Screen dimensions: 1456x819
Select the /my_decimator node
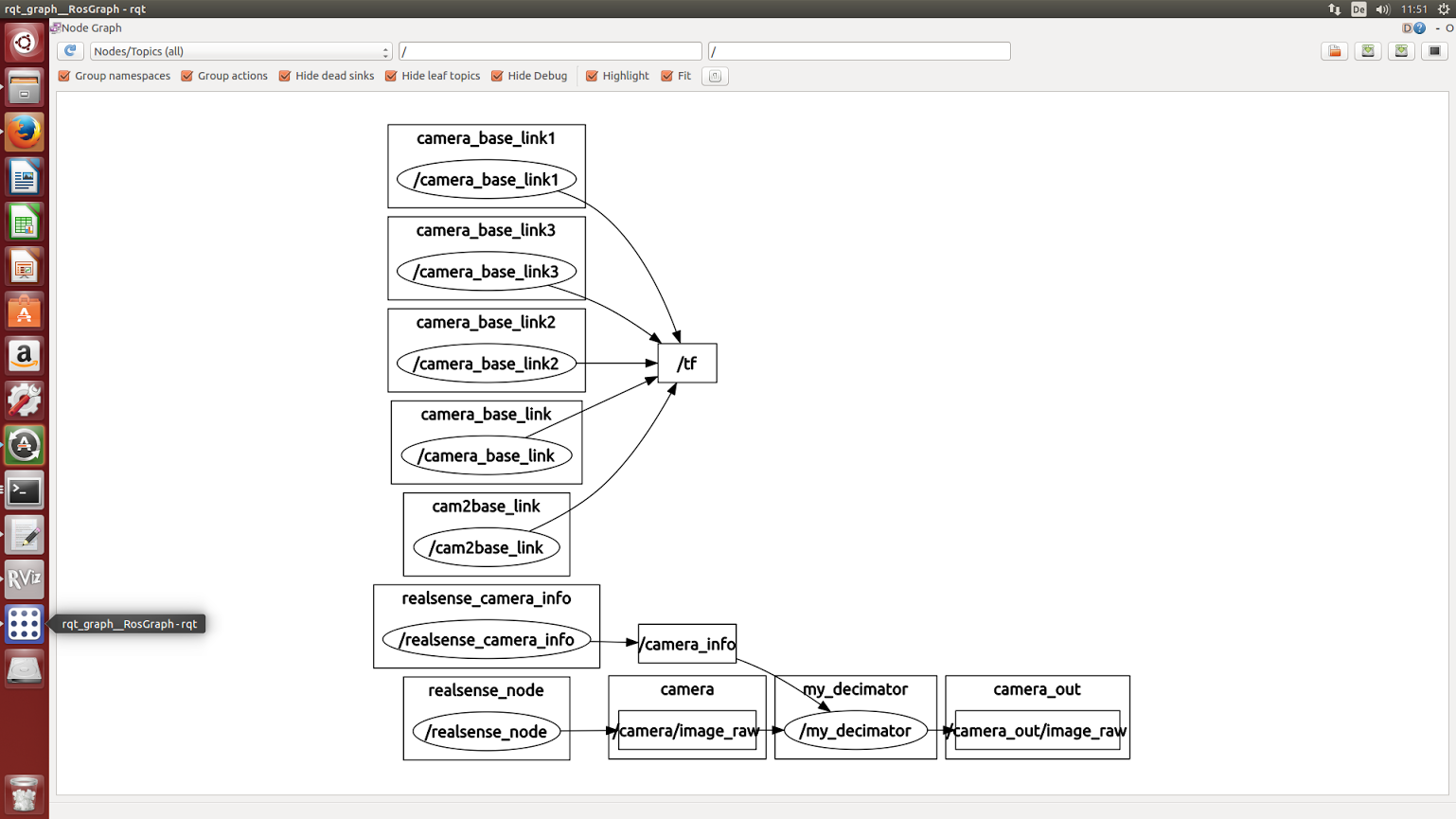click(x=855, y=731)
